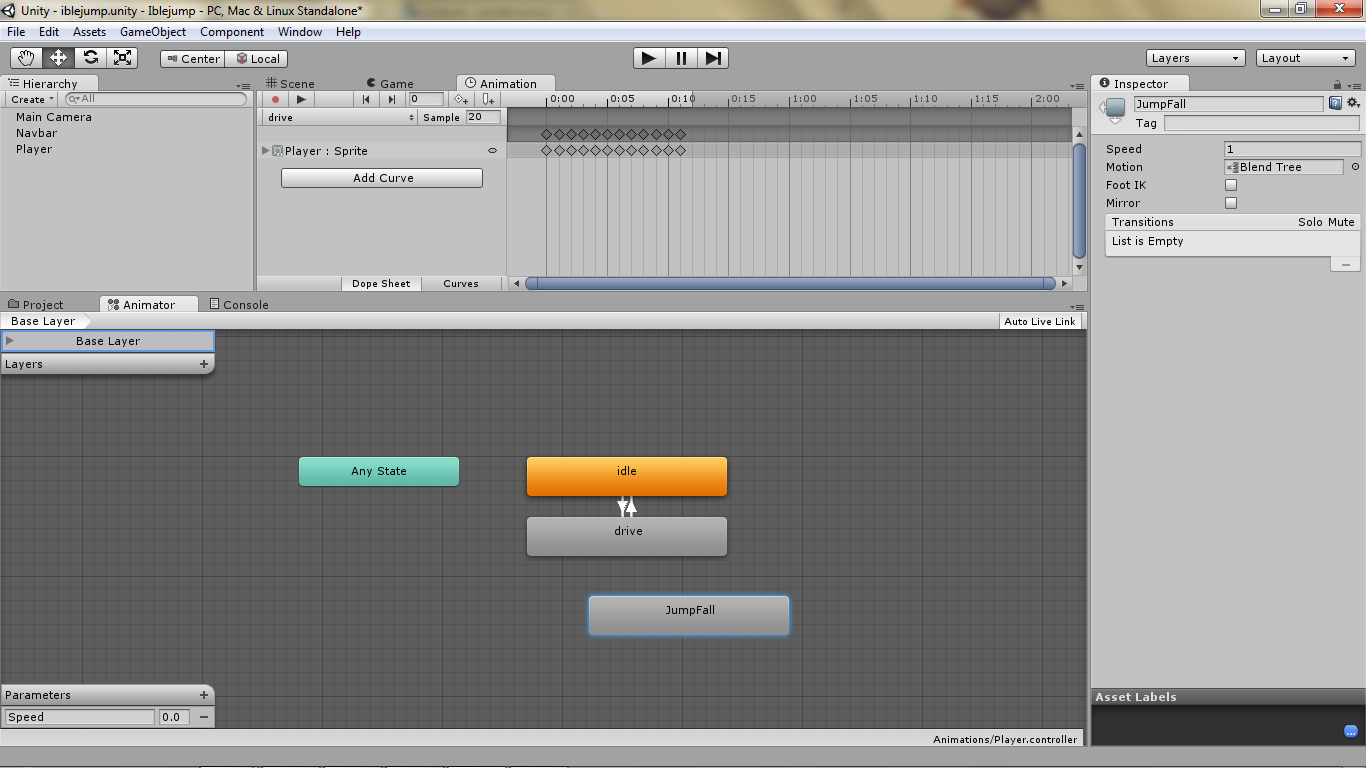Toggle visibility of Player : Sprite property

tap(492, 150)
